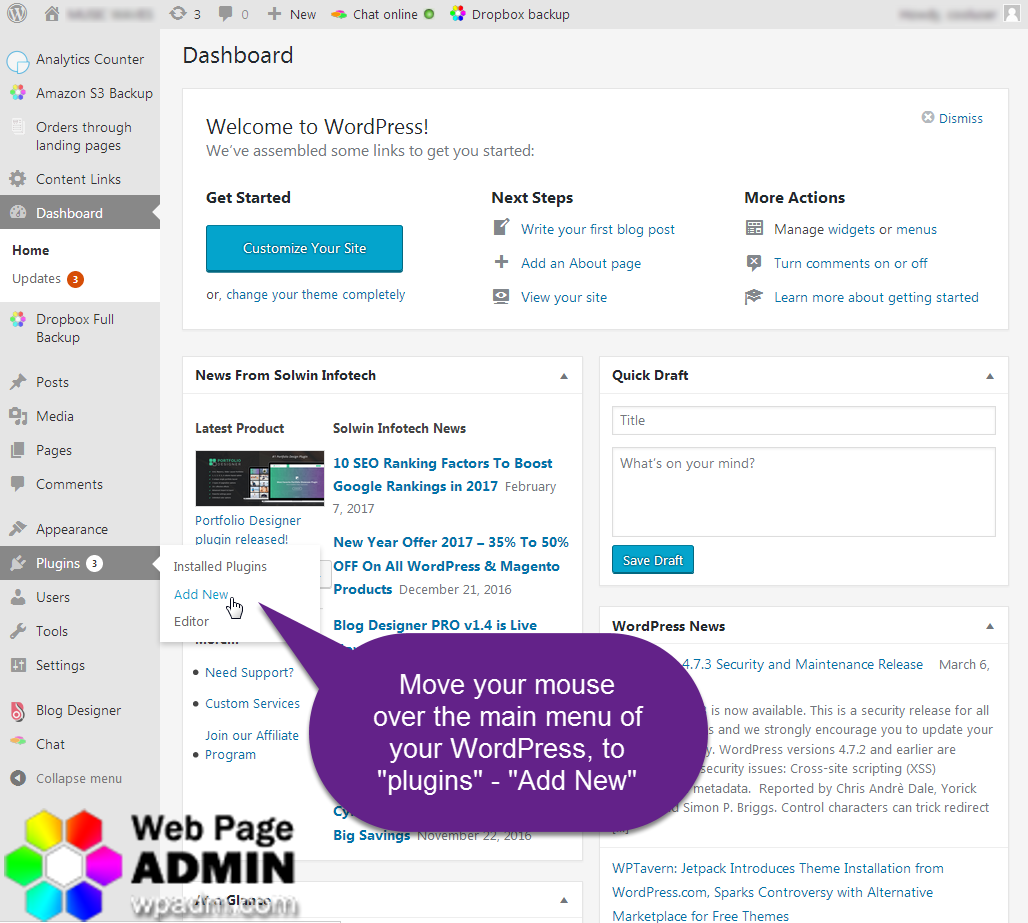The width and height of the screenshot is (1028, 923).
Task: Open the Media library menu
Action: point(80,416)
